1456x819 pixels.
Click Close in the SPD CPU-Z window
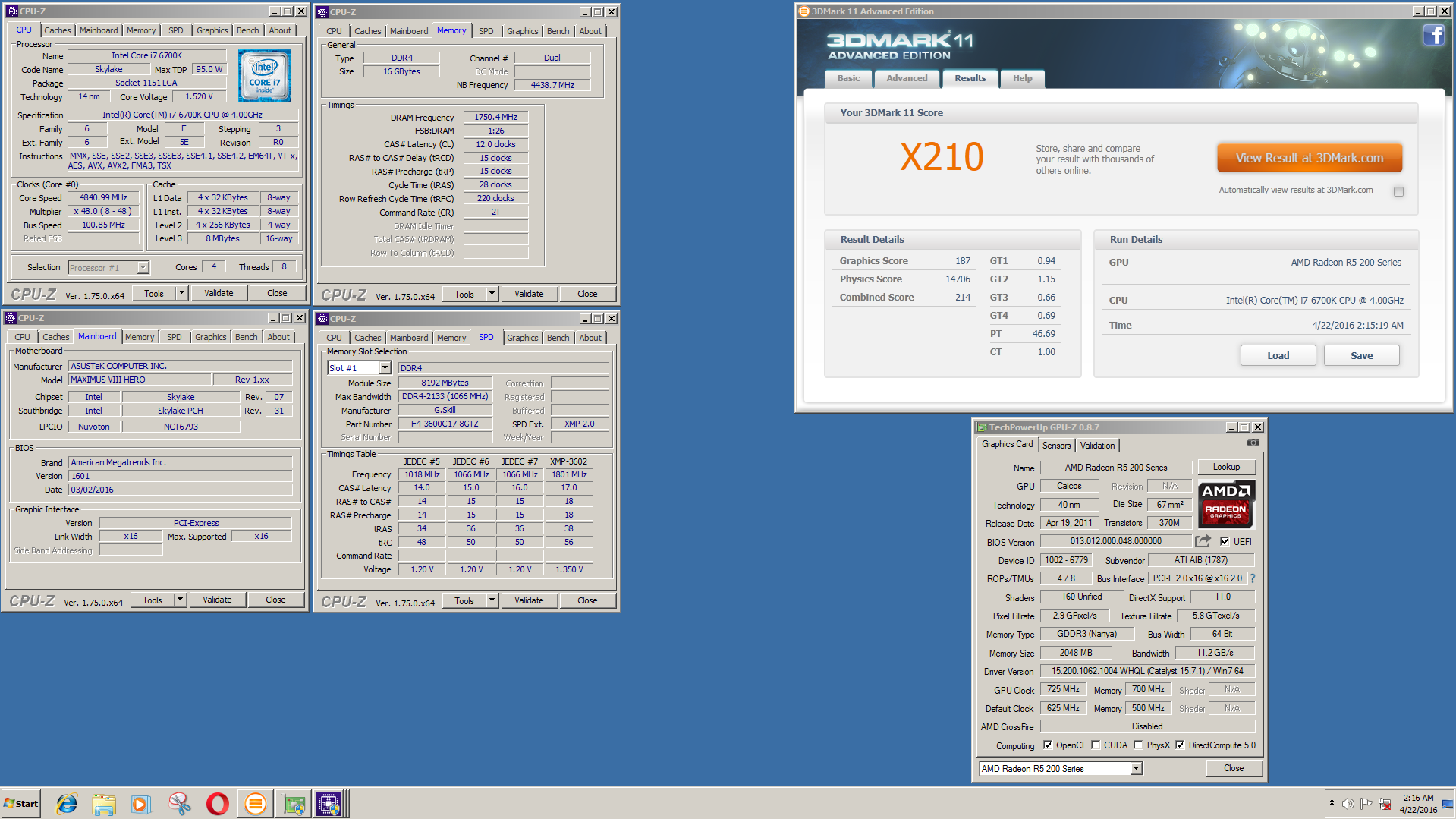pyautogui.click(x=587, y=600)
